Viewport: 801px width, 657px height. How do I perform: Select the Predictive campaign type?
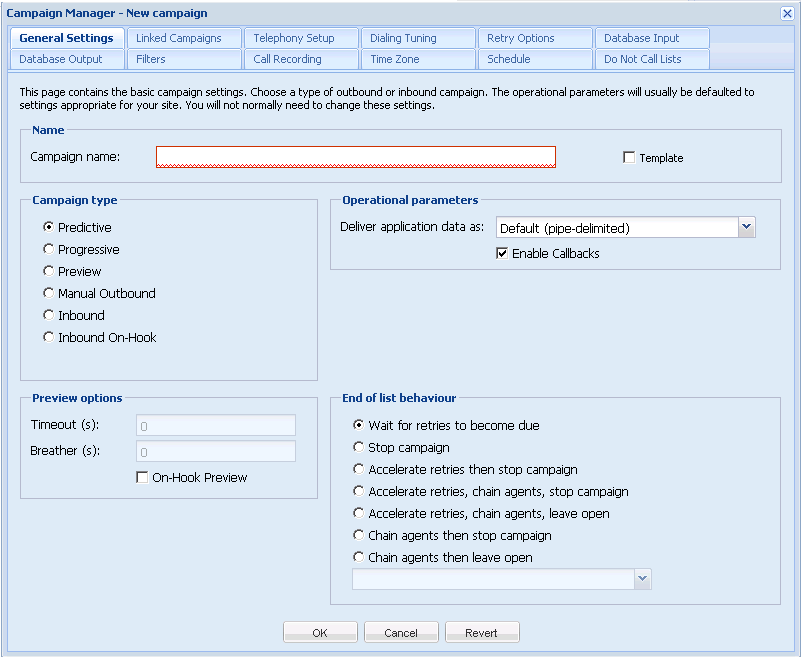click(49, 227)
